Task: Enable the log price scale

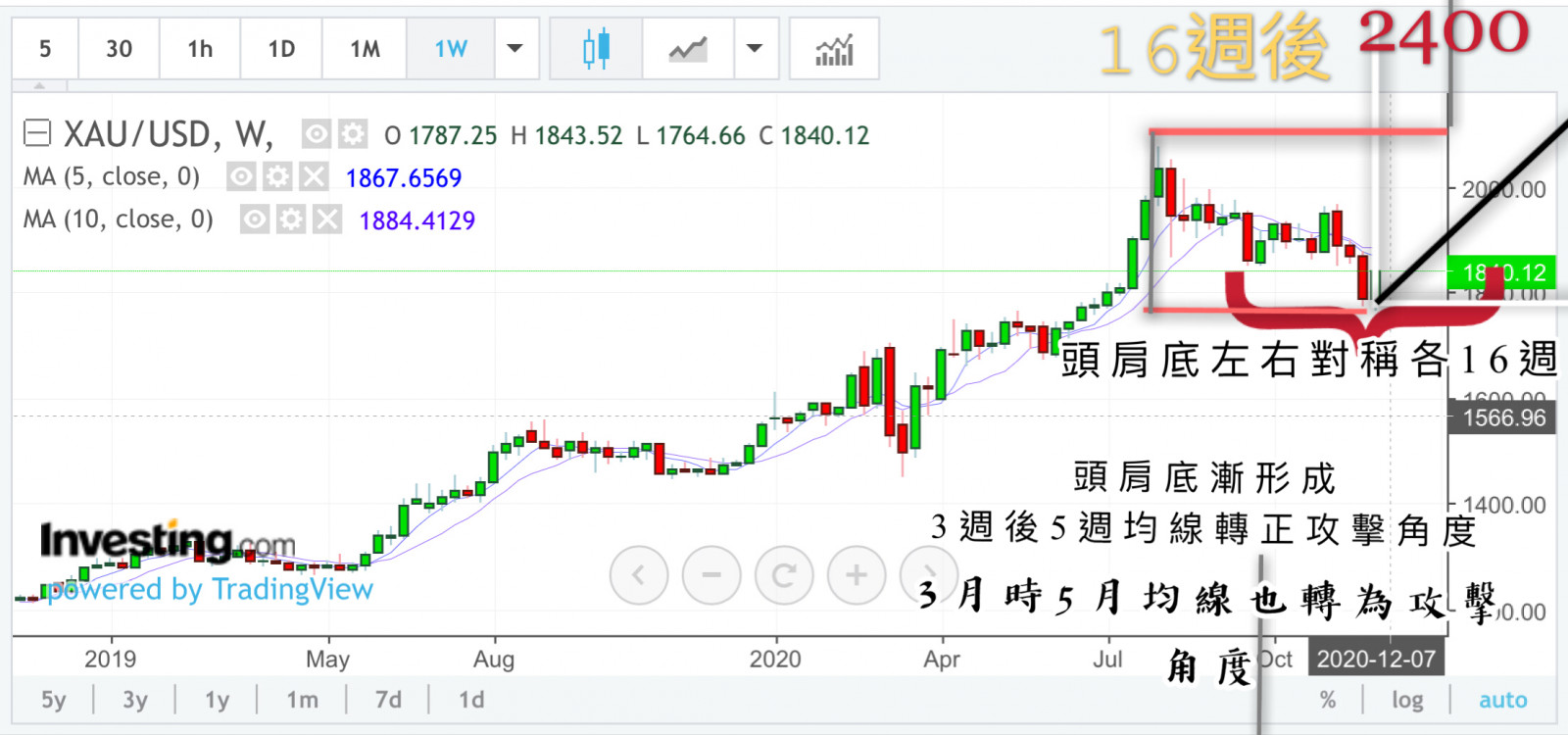Action: pyautogui.click(x=1407, y=700)
